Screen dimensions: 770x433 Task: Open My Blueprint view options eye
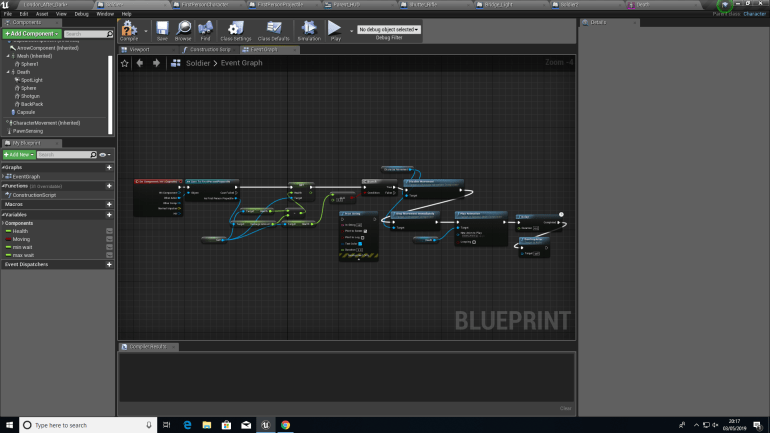point(105,155)
